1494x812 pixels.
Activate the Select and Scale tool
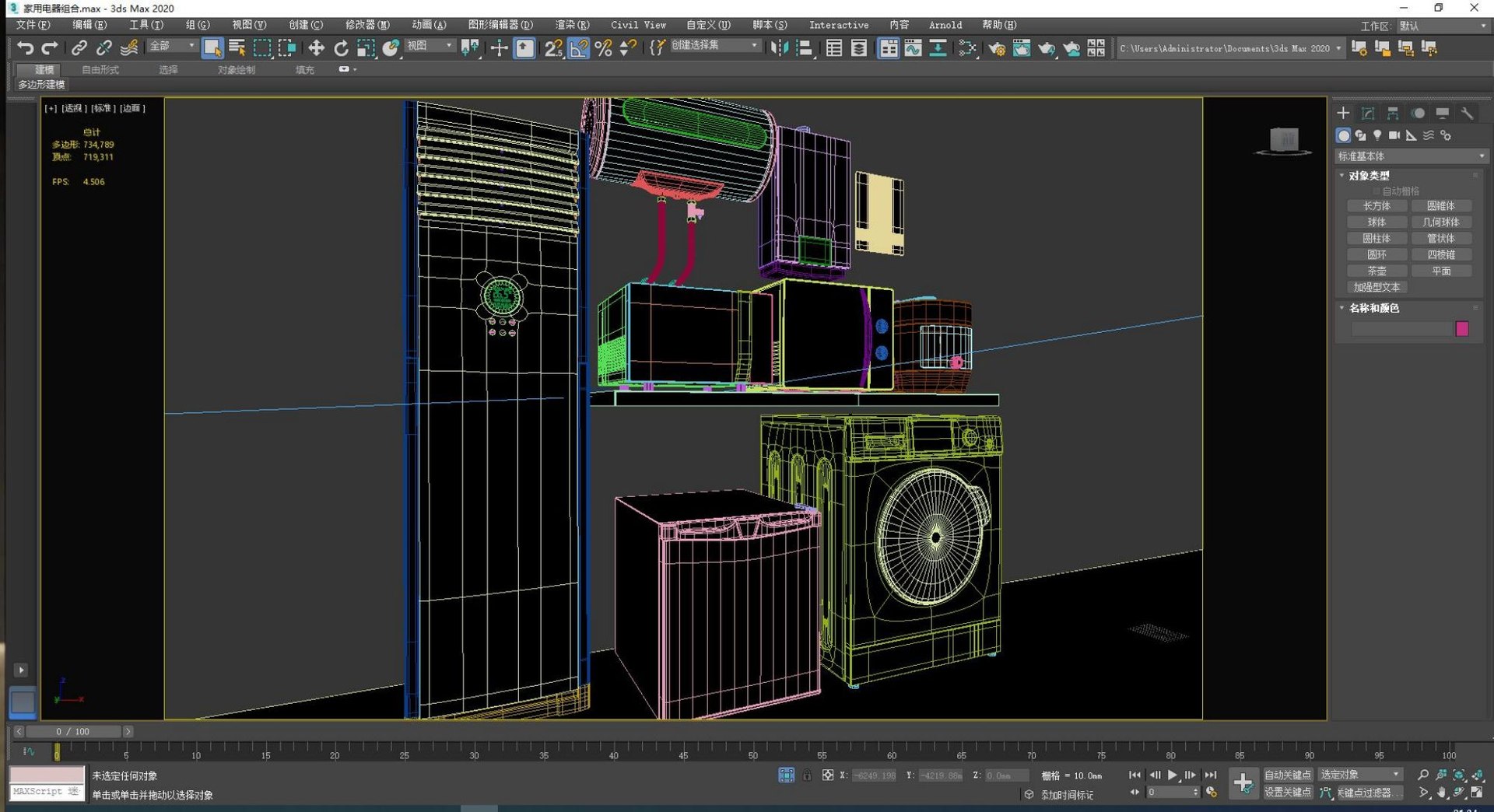(366, 48)
